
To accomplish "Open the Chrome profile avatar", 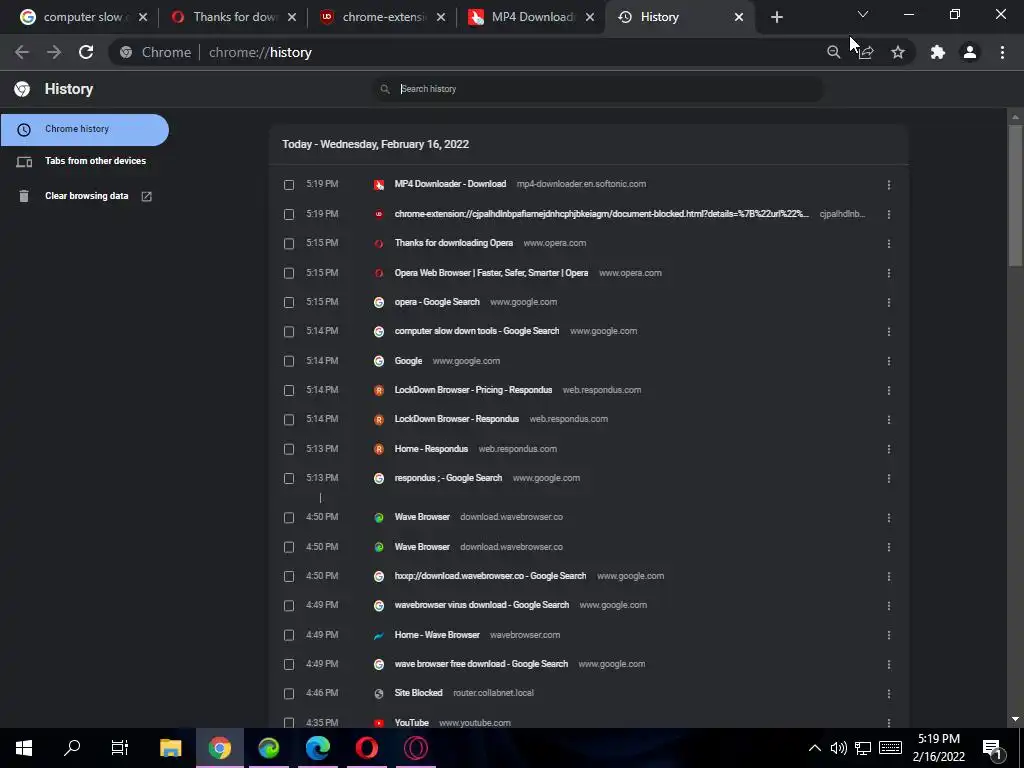I will [x=970, y=52].
